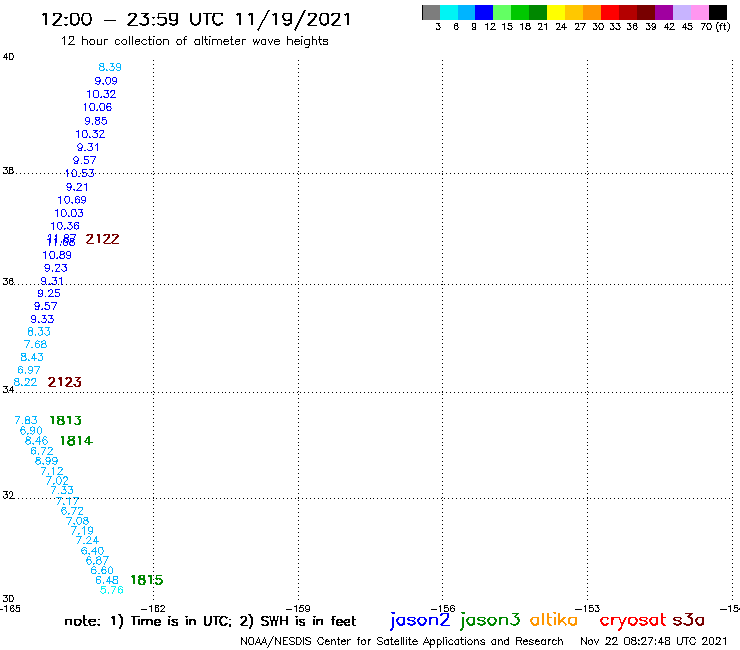Click the 8.33 wave height value

coord(39,332)
